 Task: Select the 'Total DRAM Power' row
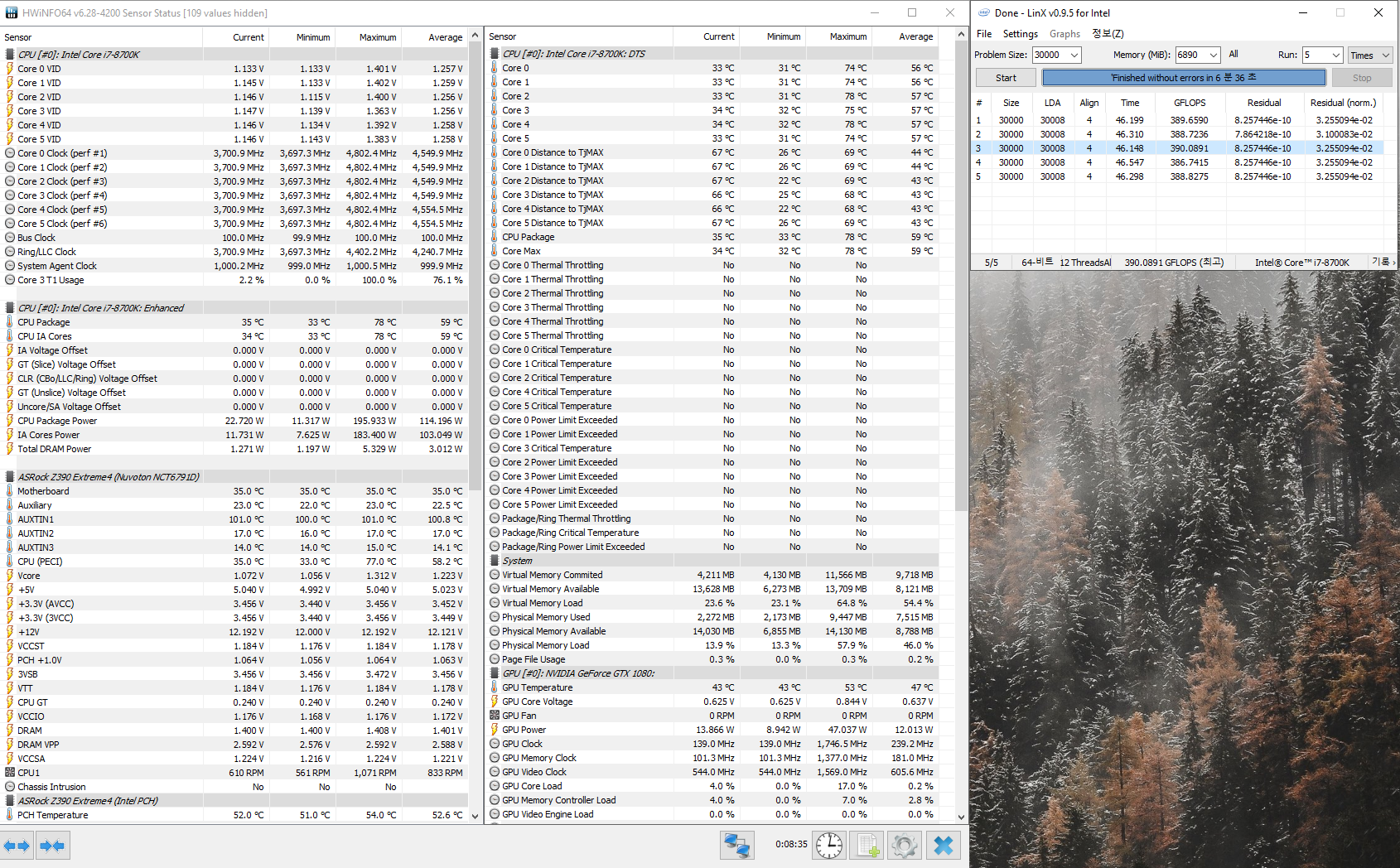coord(234,449)
